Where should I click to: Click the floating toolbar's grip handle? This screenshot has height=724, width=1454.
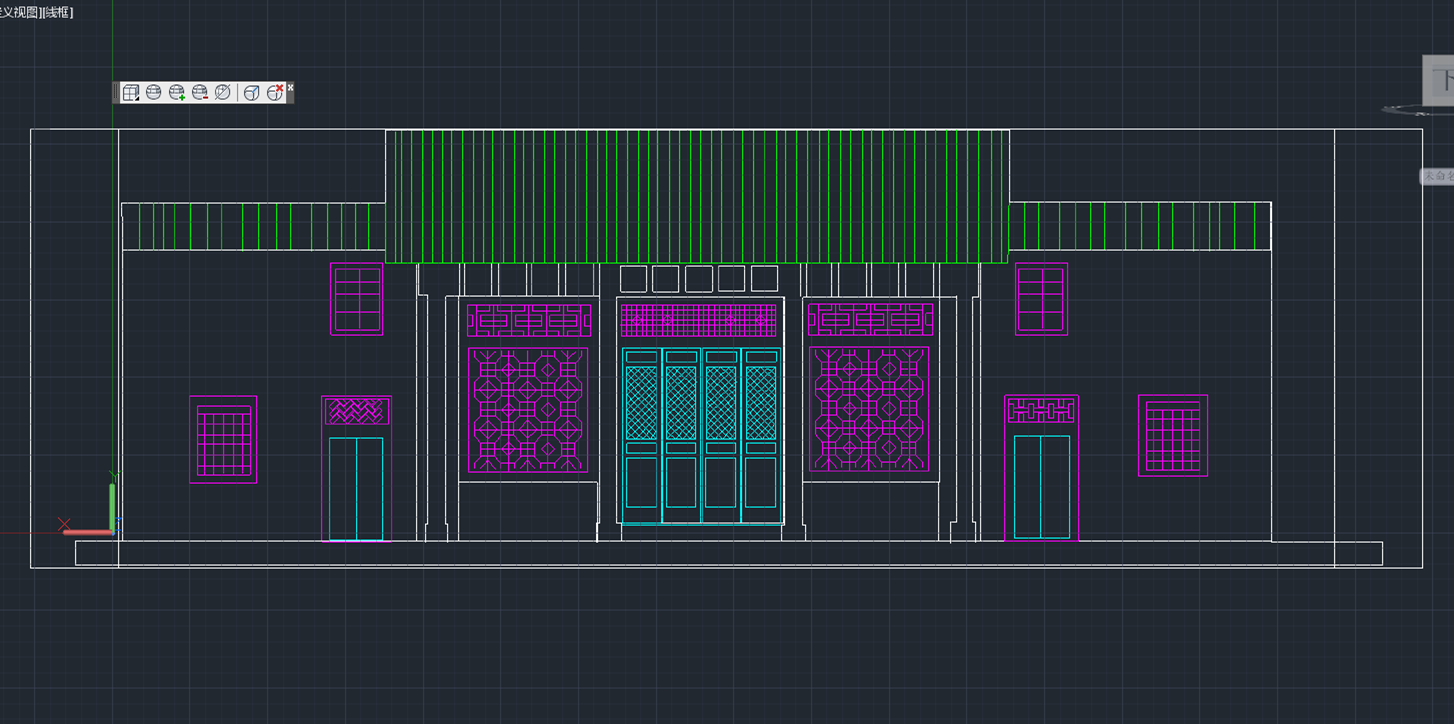[116, 92]
